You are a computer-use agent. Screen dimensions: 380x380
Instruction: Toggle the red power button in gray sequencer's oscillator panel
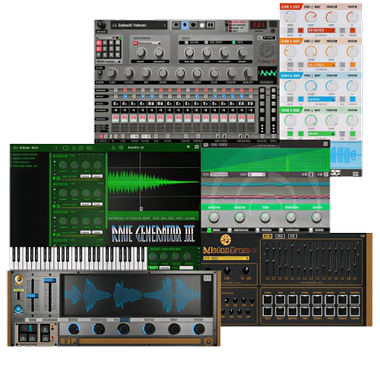[x=136, y=43]
